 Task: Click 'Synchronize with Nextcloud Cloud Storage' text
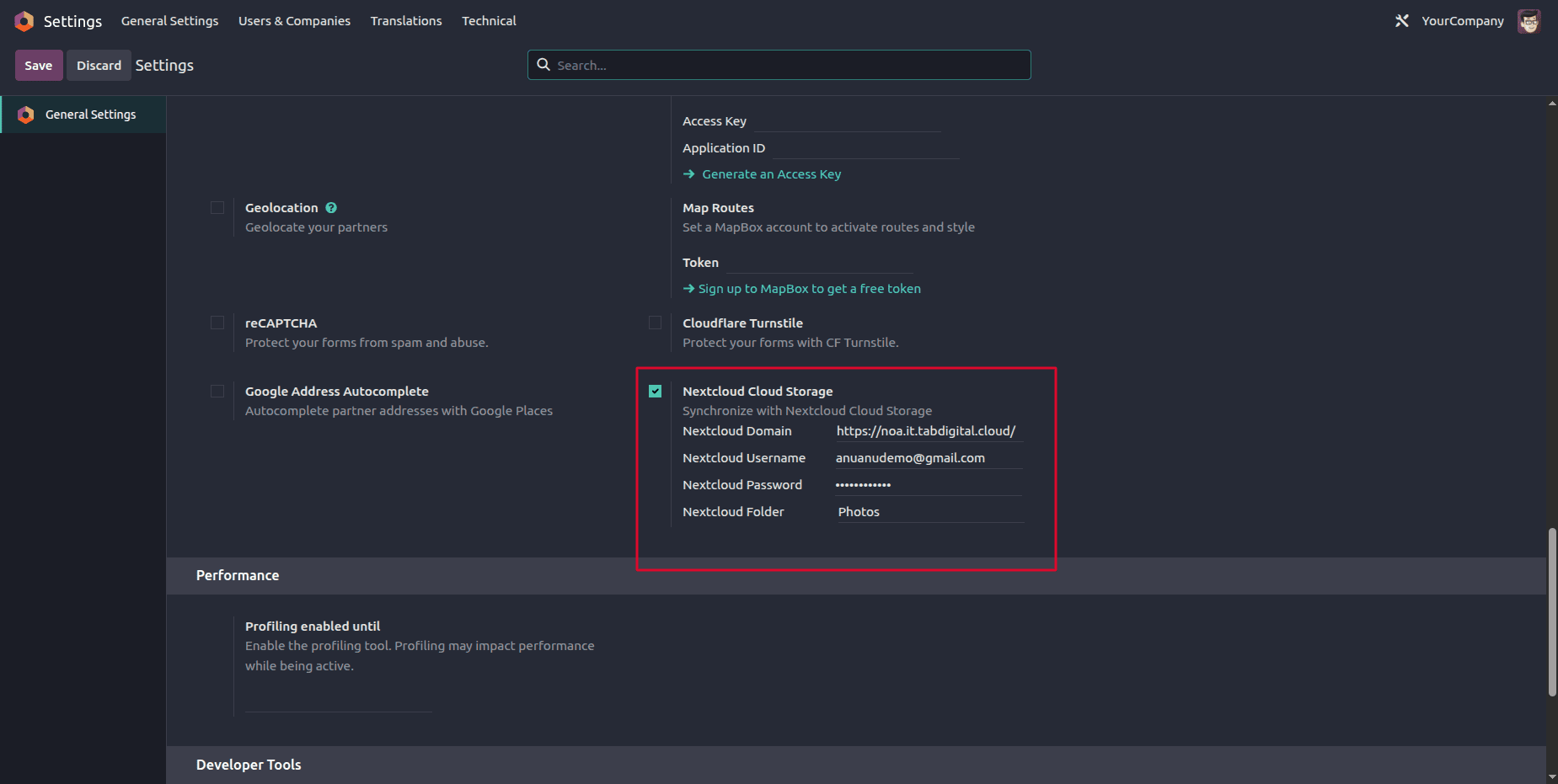(807, 411)
